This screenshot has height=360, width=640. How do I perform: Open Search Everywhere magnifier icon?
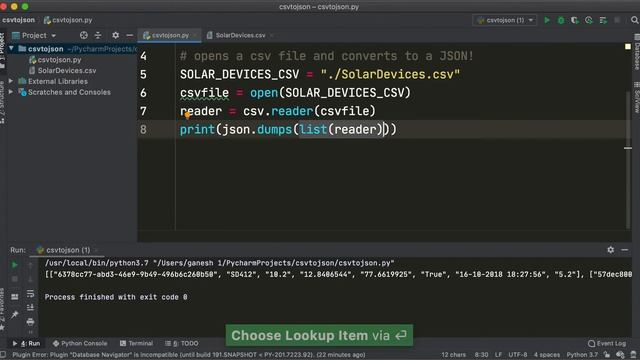click(634, 20)
